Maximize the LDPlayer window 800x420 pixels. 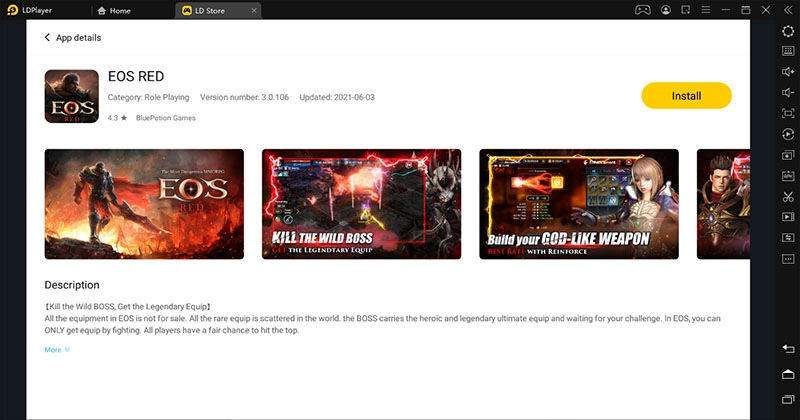[745, 10]
